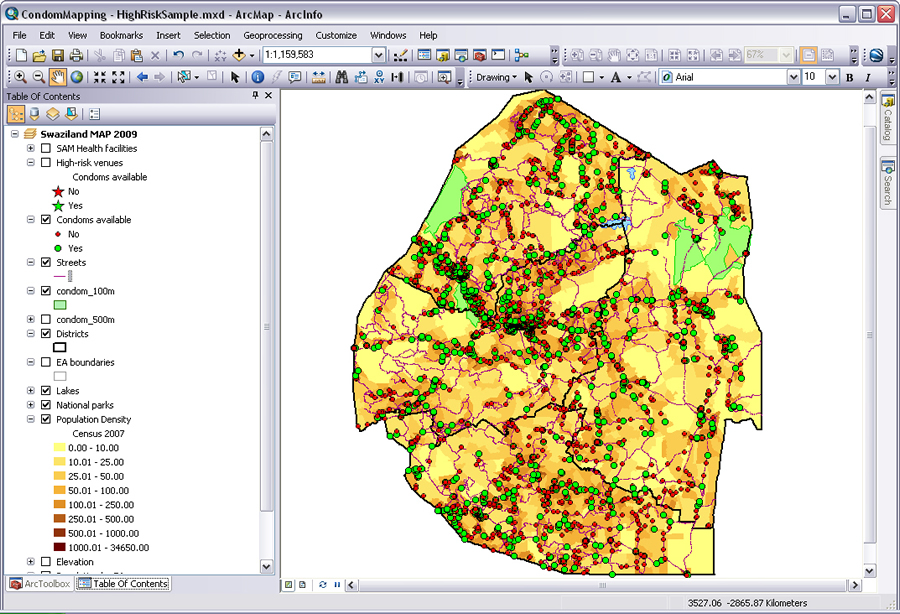Screen dimensions: 900x614
Task: Click the Measure ruler tool
Action: pos(319,77)
